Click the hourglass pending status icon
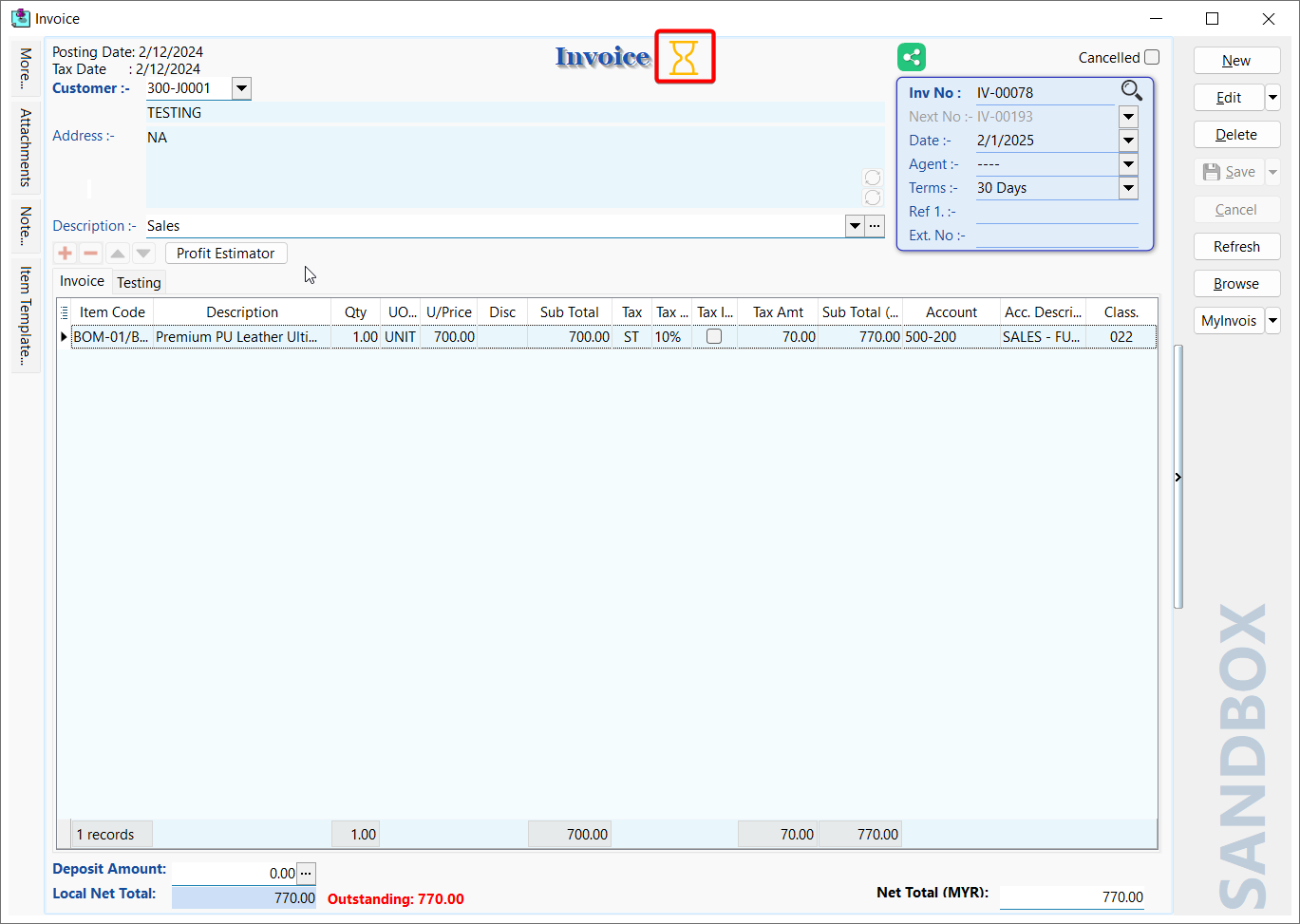The width and height of the screenshot is (1300, 924). [684, 57]
